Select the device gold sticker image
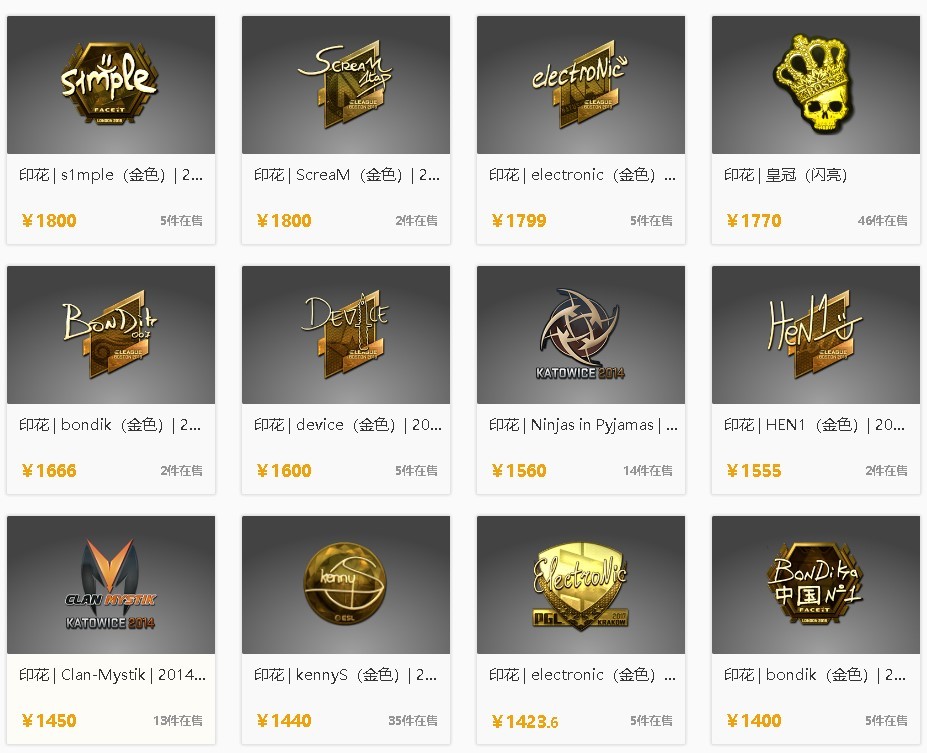The image size is (927, 753). click(345, 335)
